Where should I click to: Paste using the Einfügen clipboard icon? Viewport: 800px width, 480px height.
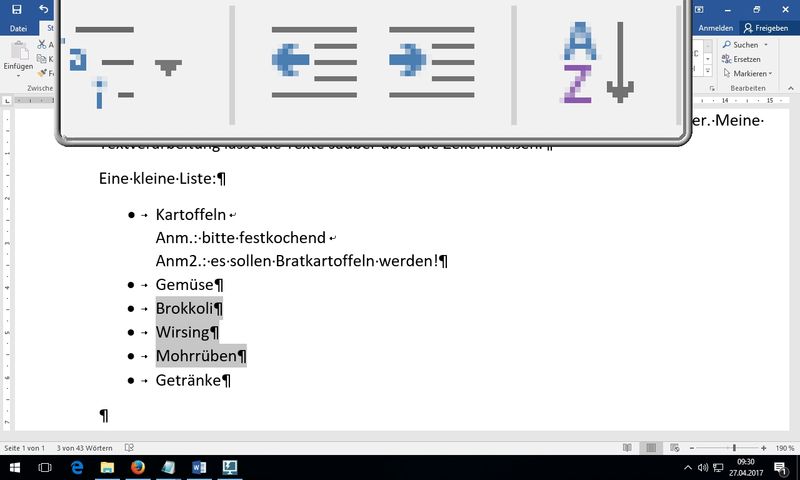(x=18, y=51)
